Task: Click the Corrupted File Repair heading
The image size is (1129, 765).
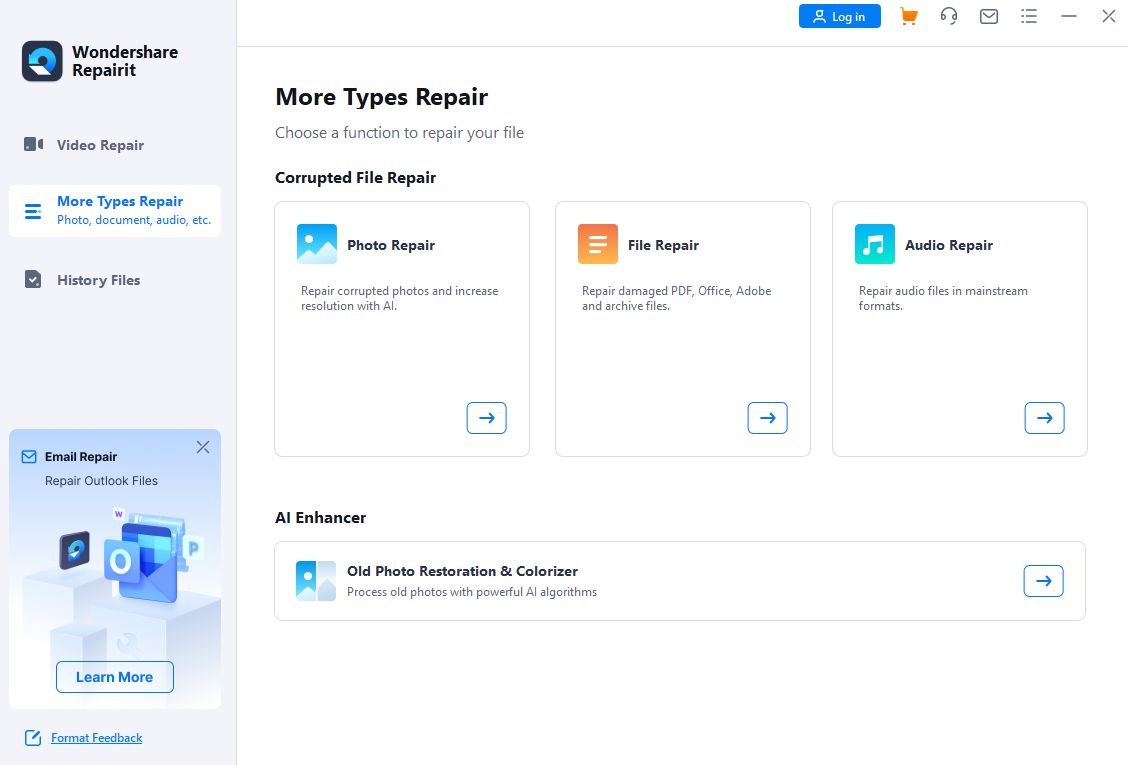Action: coord(356,178)
